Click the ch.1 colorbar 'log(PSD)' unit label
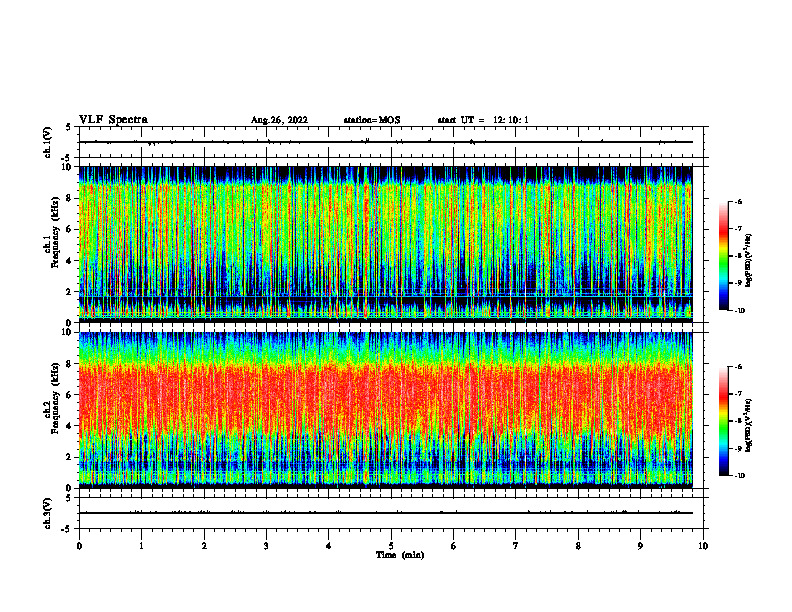The width and height of the screenshot is (792, 612). [749, 260]
